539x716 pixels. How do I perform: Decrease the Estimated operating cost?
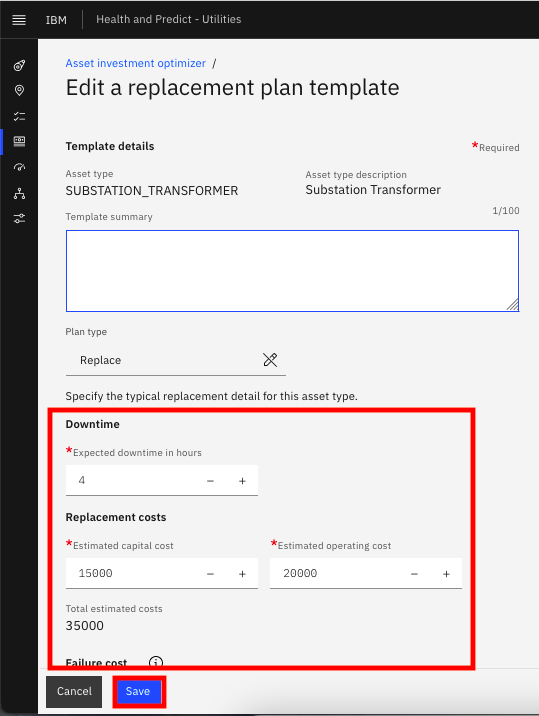[x=414, y=574]
